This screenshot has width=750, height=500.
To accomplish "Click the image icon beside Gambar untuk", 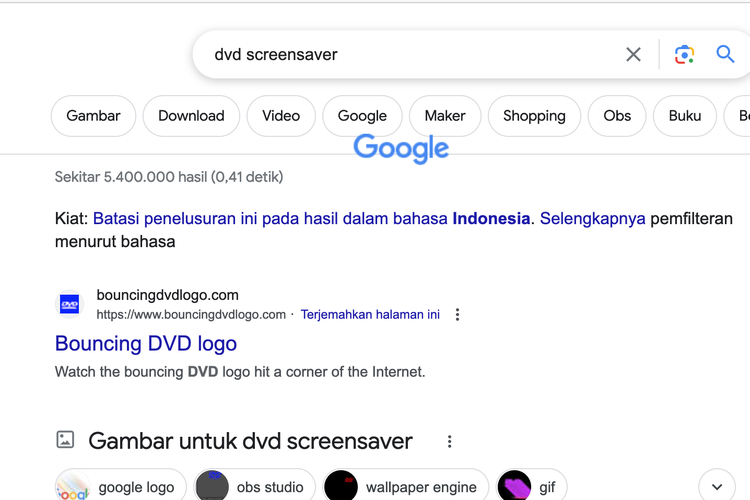I will click(x=65, y=440).
